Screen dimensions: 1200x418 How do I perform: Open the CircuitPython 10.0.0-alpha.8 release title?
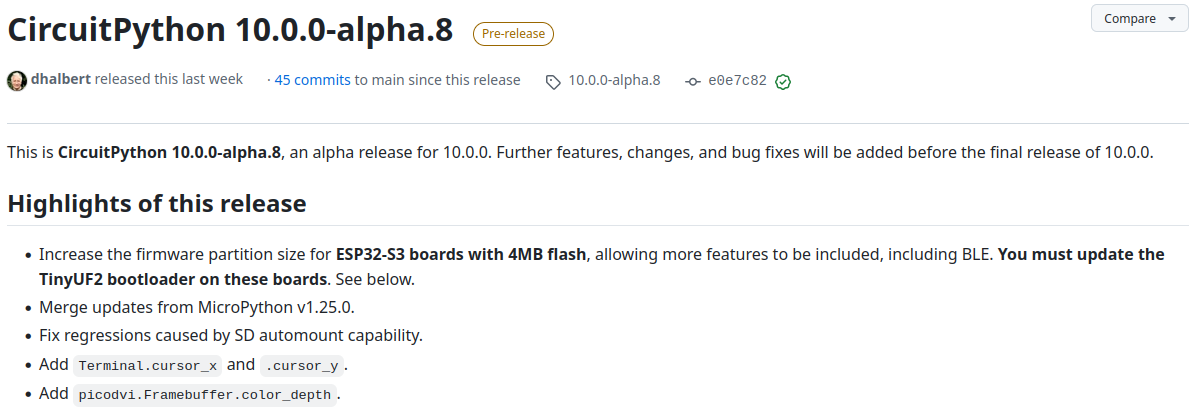pyautogui.click(x=231, y=30)
